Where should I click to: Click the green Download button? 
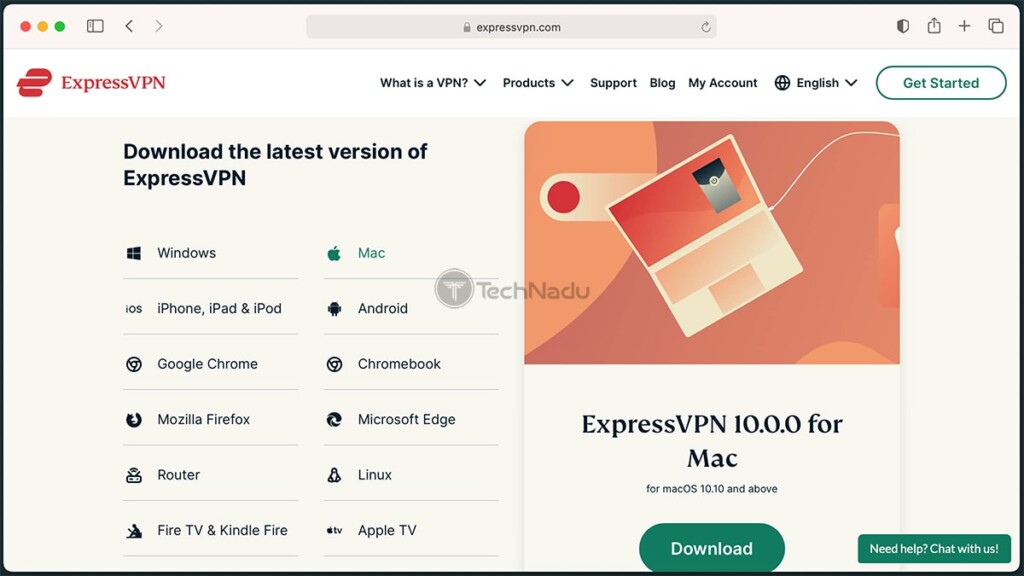[712, 549]
